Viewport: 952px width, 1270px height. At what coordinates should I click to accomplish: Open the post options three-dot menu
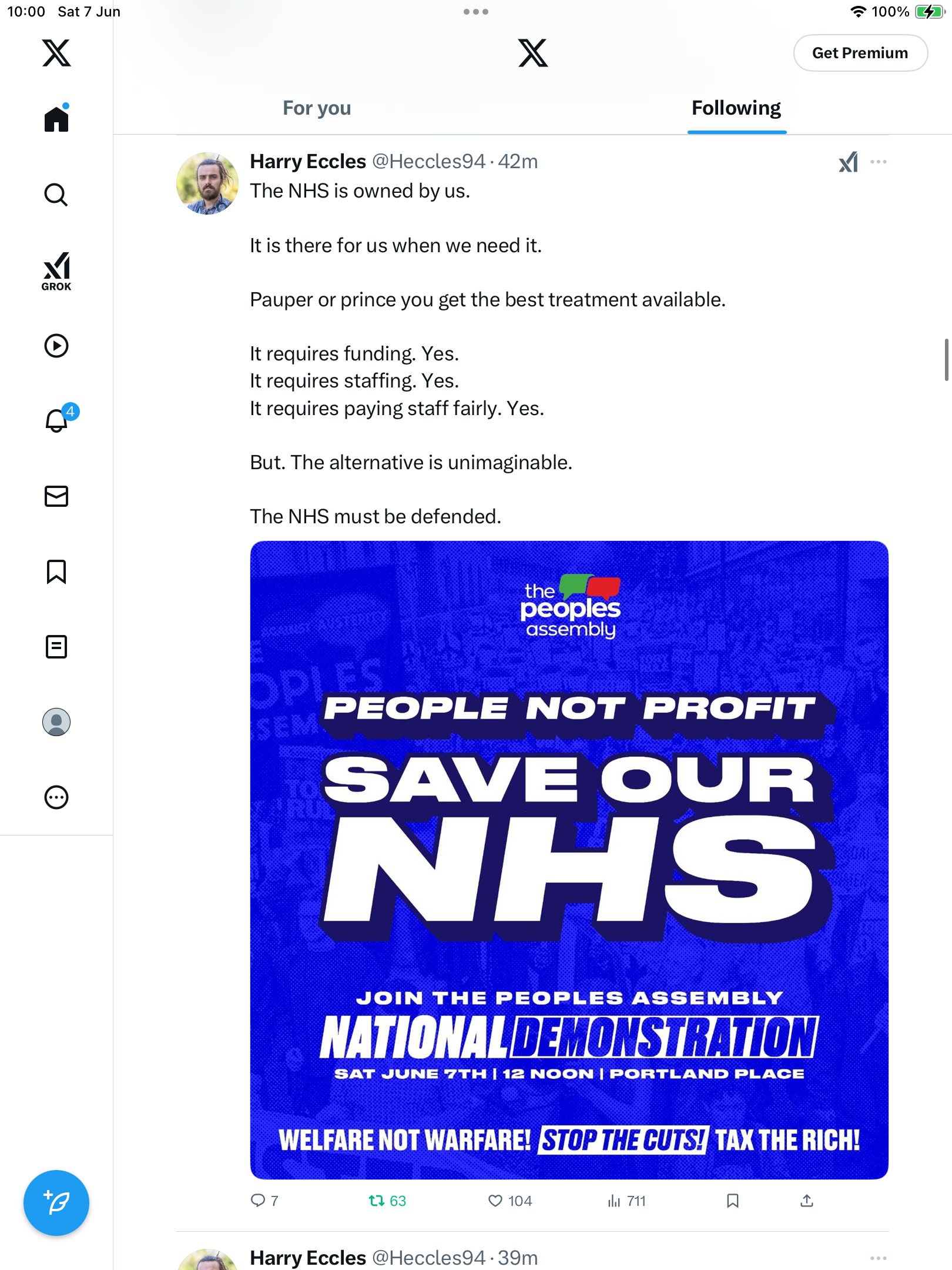(879, 162)
